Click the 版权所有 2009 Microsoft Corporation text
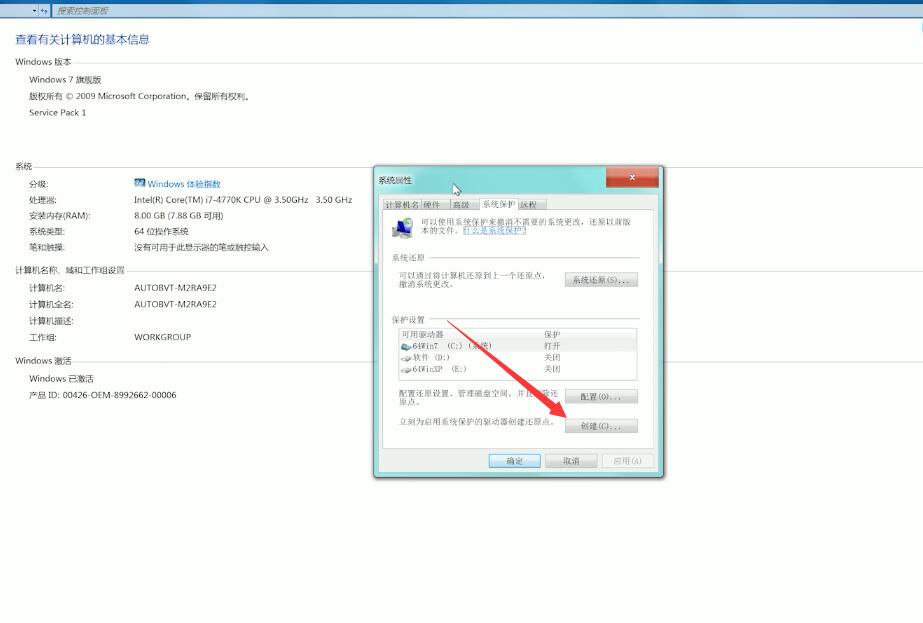This screenshot has width=923, height=623. point(140,96)
